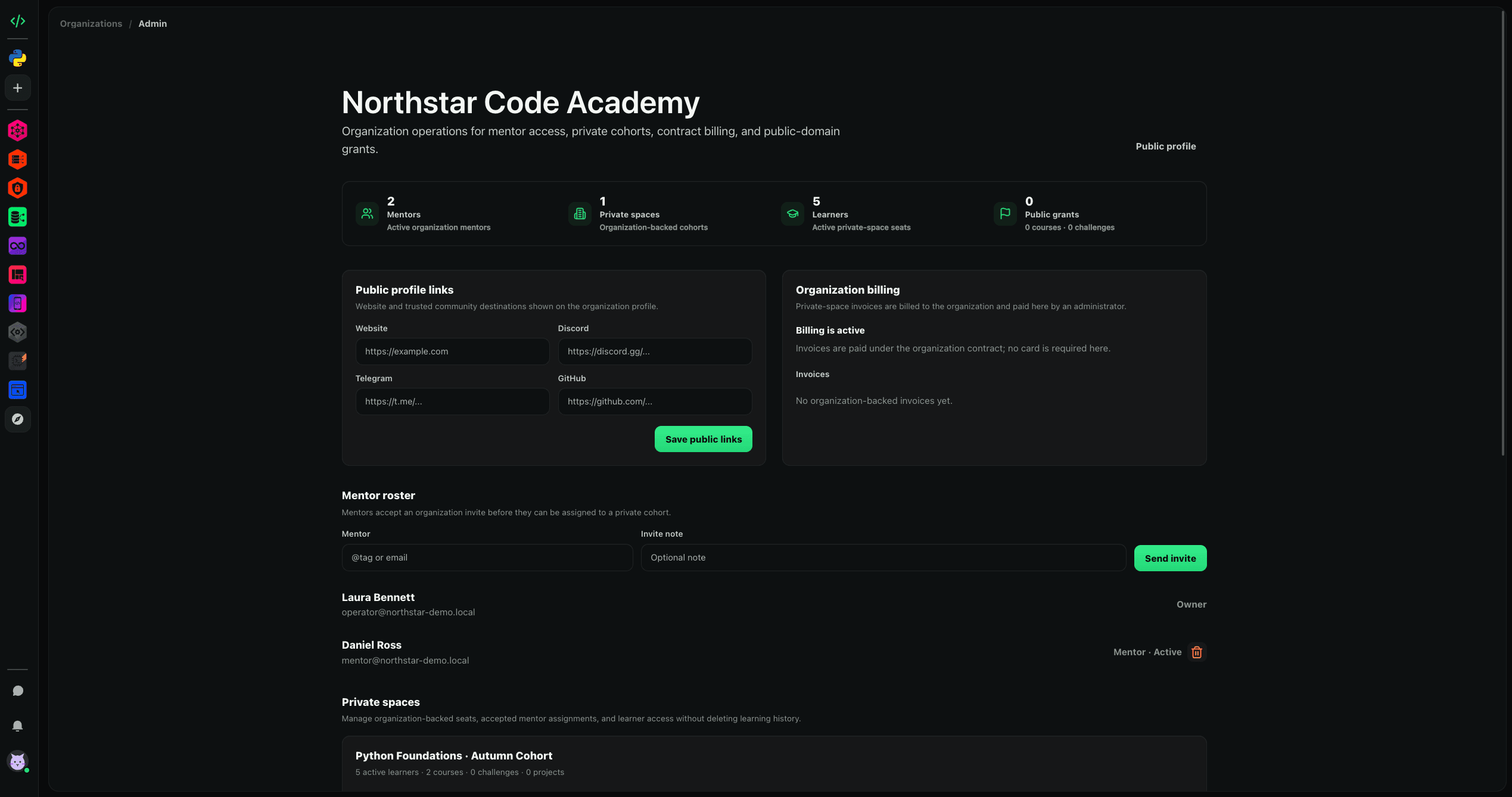Viewport: 1512px width, 797px height.
Task: Open the orange server rack hexagon icon
Action: coord(18,160)
